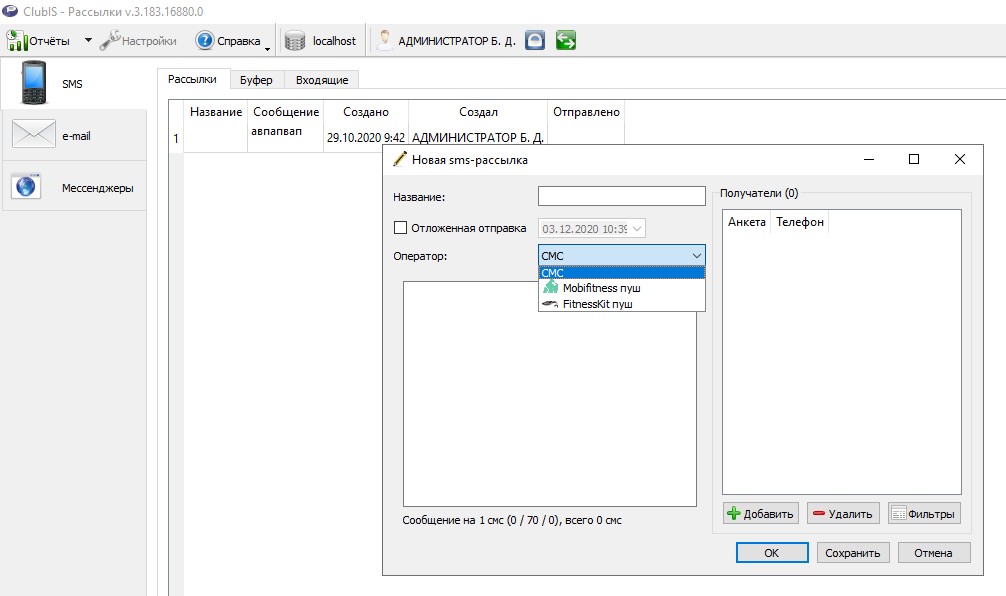Click the administrator user icon
Image resolution: width=1006 pixels, height=596 pixels.
coord(384,40)
